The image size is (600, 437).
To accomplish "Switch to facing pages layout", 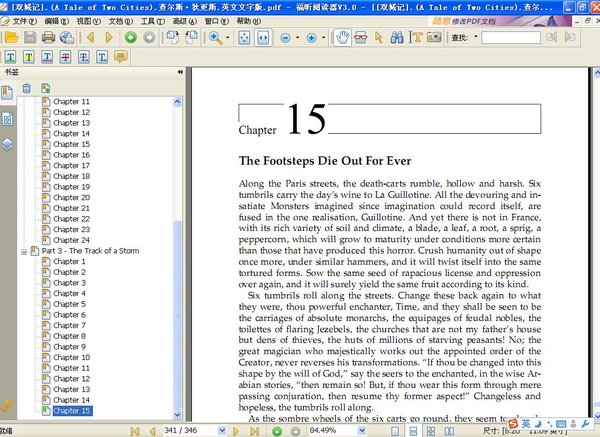I will [x=449, y=431].
